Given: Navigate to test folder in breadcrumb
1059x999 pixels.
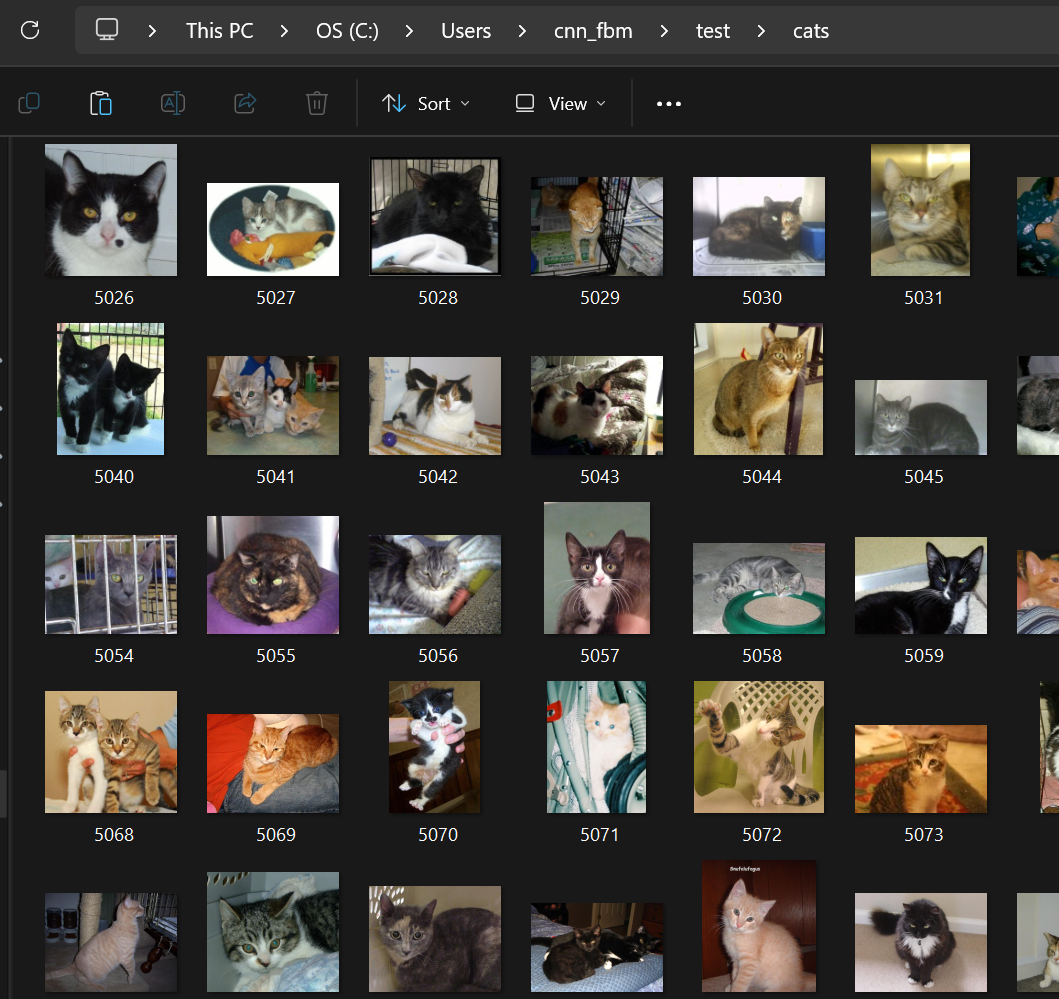Looking at the screenshot, I should (713, 31).
